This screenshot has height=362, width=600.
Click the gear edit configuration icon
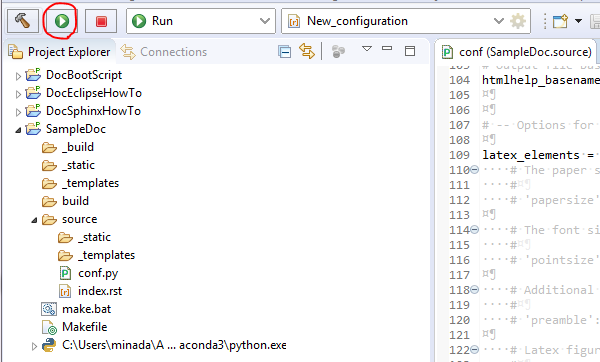518,21
